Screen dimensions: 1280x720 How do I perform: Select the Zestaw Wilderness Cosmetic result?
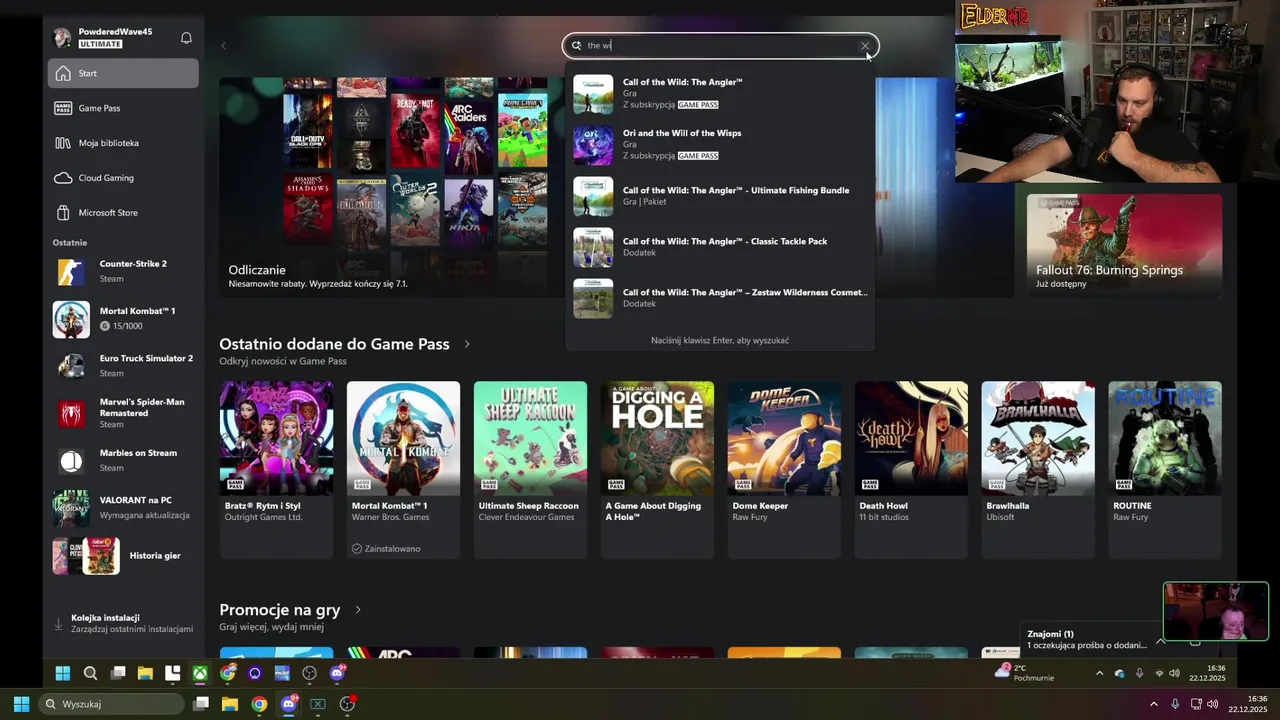pyautogui.click(x=720, y=298)
